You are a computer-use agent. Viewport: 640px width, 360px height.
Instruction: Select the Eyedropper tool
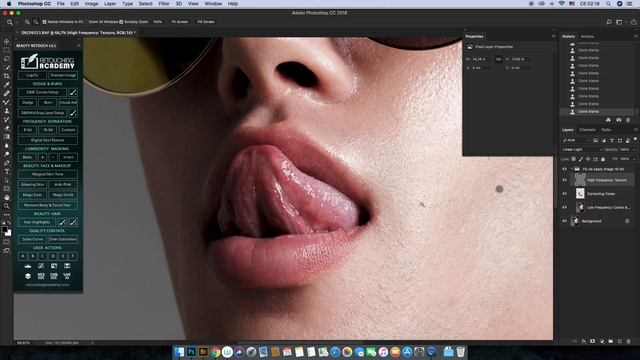coord(7,84)
